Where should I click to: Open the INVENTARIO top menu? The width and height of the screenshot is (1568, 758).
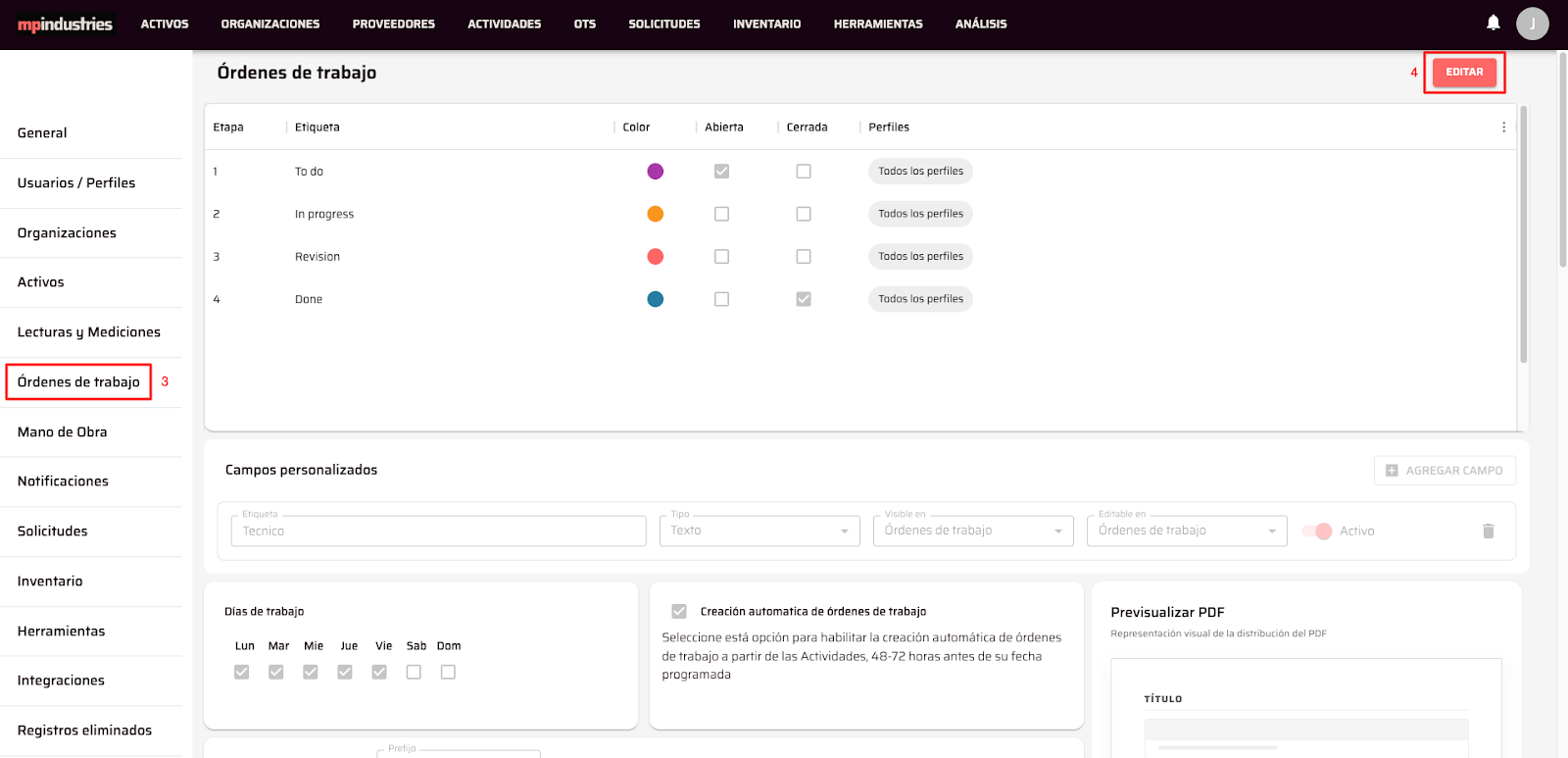click(x=766, y=24)
